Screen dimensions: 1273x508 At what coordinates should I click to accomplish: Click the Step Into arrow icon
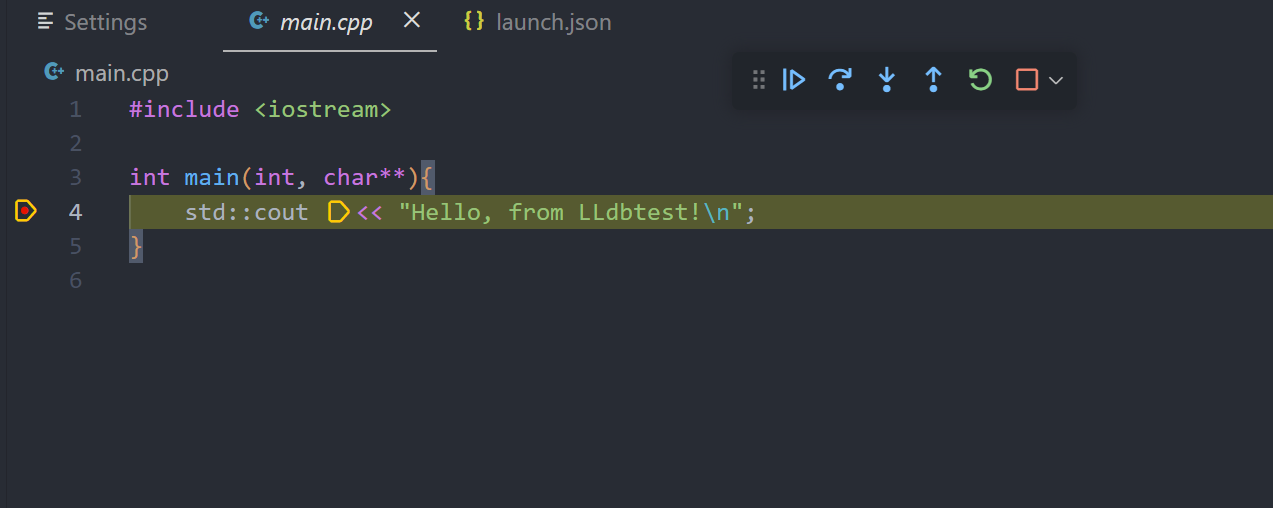[886, 80]
